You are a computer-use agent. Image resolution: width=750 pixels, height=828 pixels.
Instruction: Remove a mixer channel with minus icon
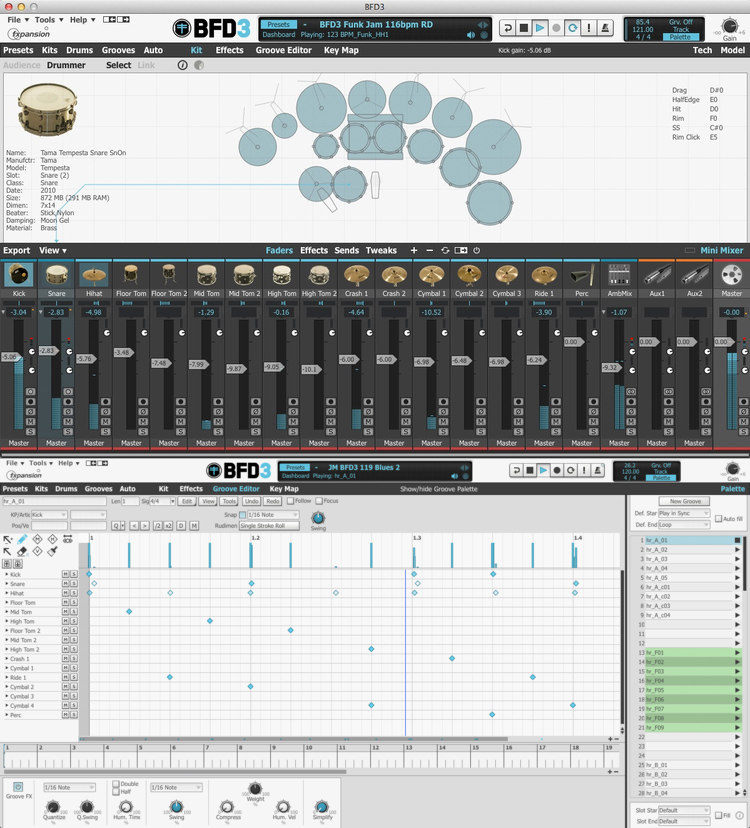pos(429,250)
